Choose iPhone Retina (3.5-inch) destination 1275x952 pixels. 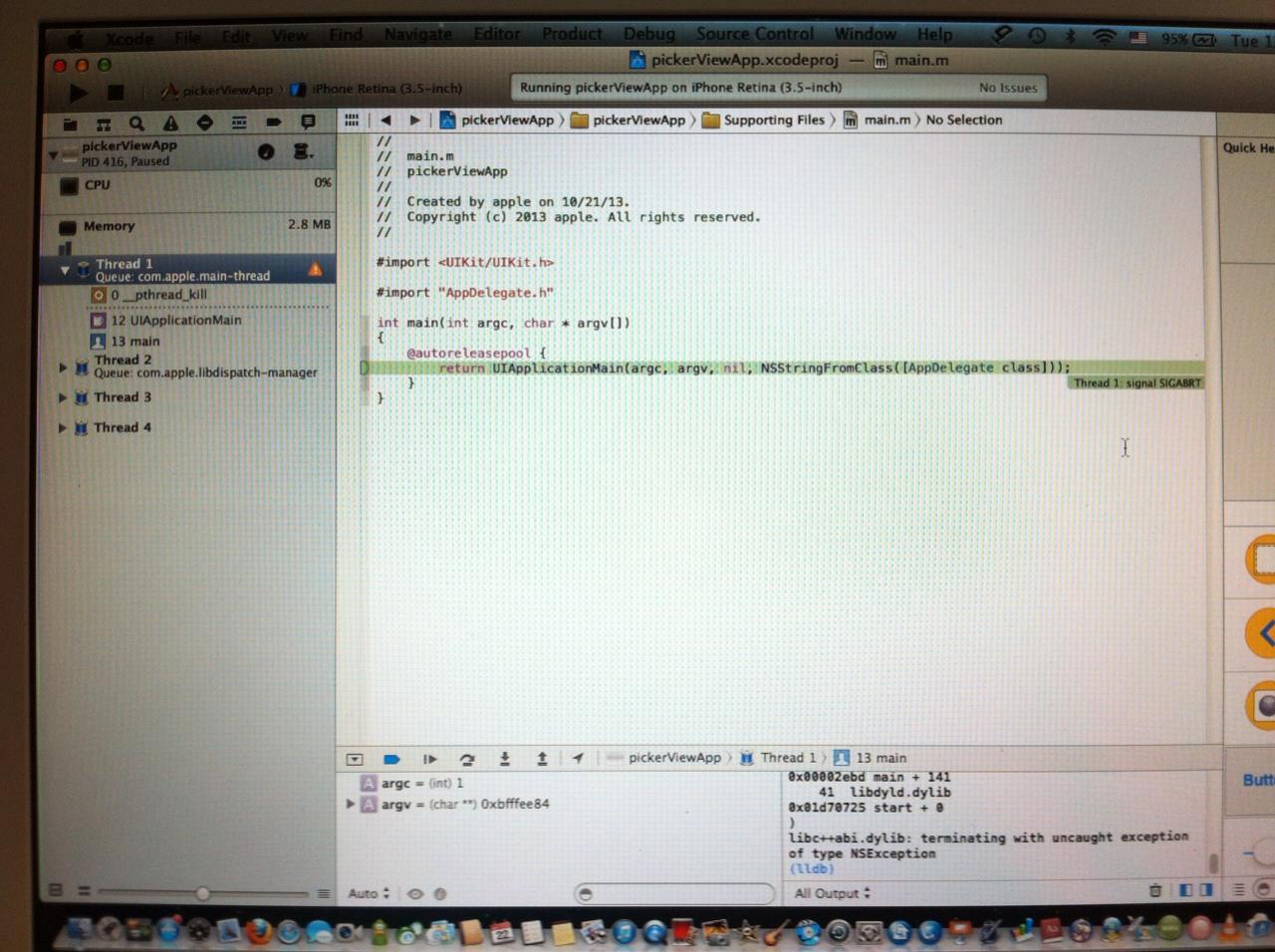tap(377, 89)
